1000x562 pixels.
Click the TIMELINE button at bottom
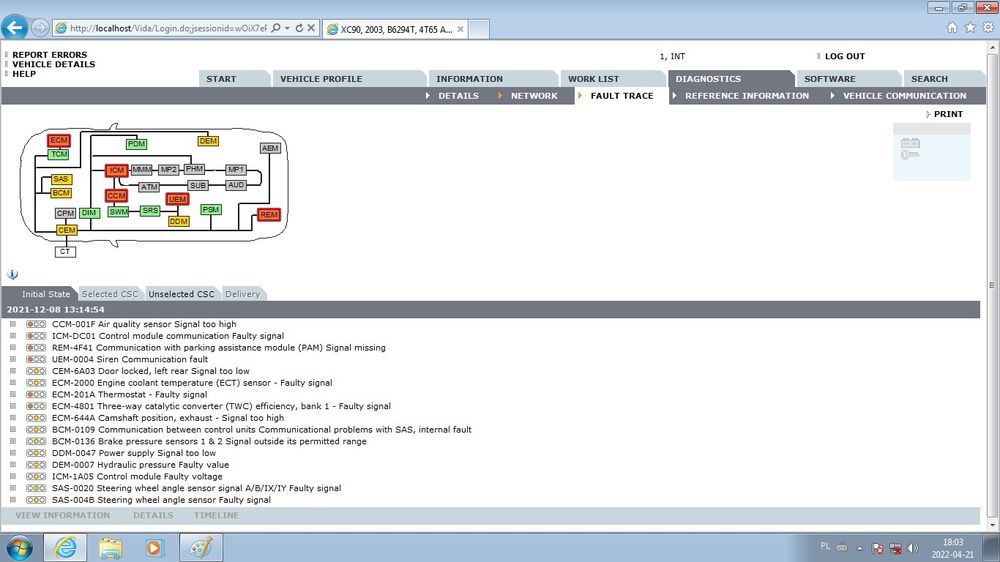[x=216, y=515]
